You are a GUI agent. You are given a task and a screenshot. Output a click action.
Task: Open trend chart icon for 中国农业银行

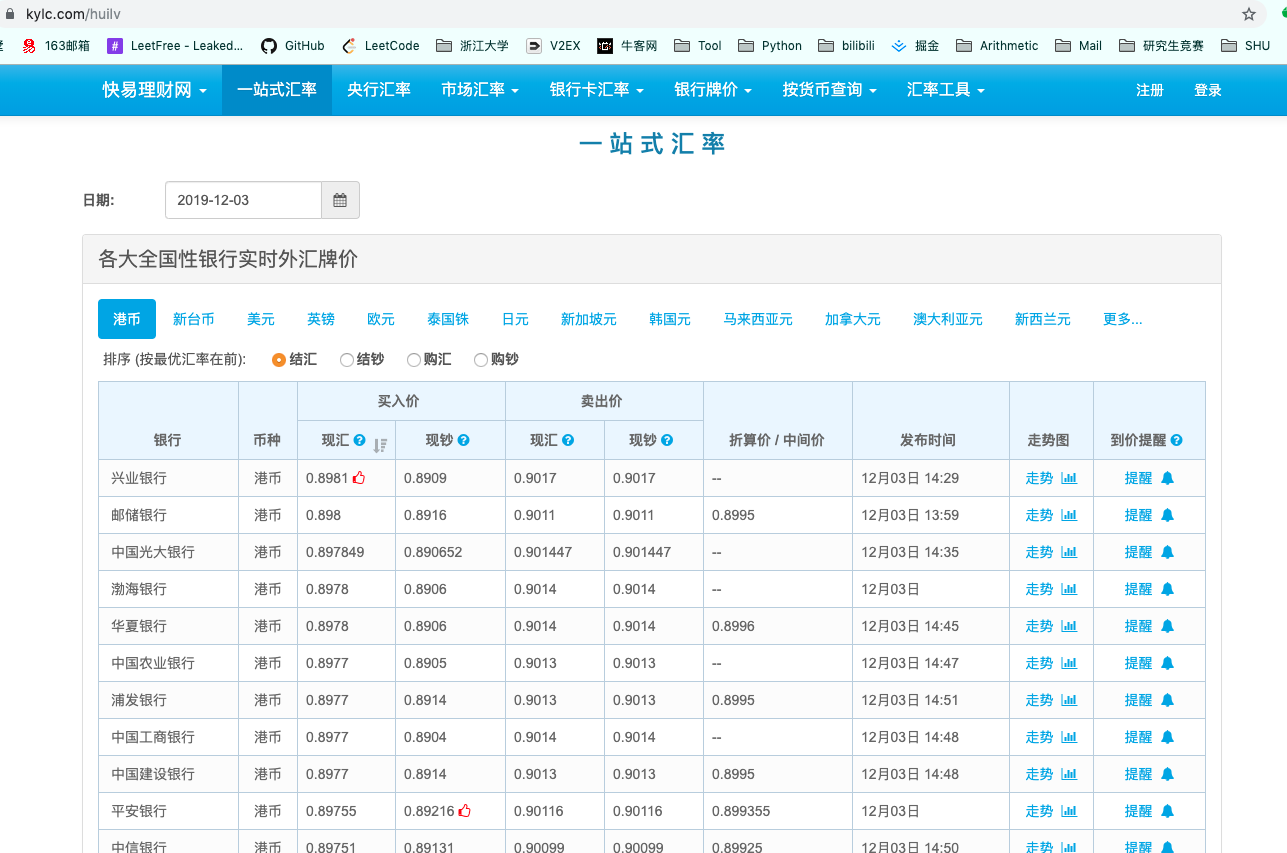click(1069, 663)
